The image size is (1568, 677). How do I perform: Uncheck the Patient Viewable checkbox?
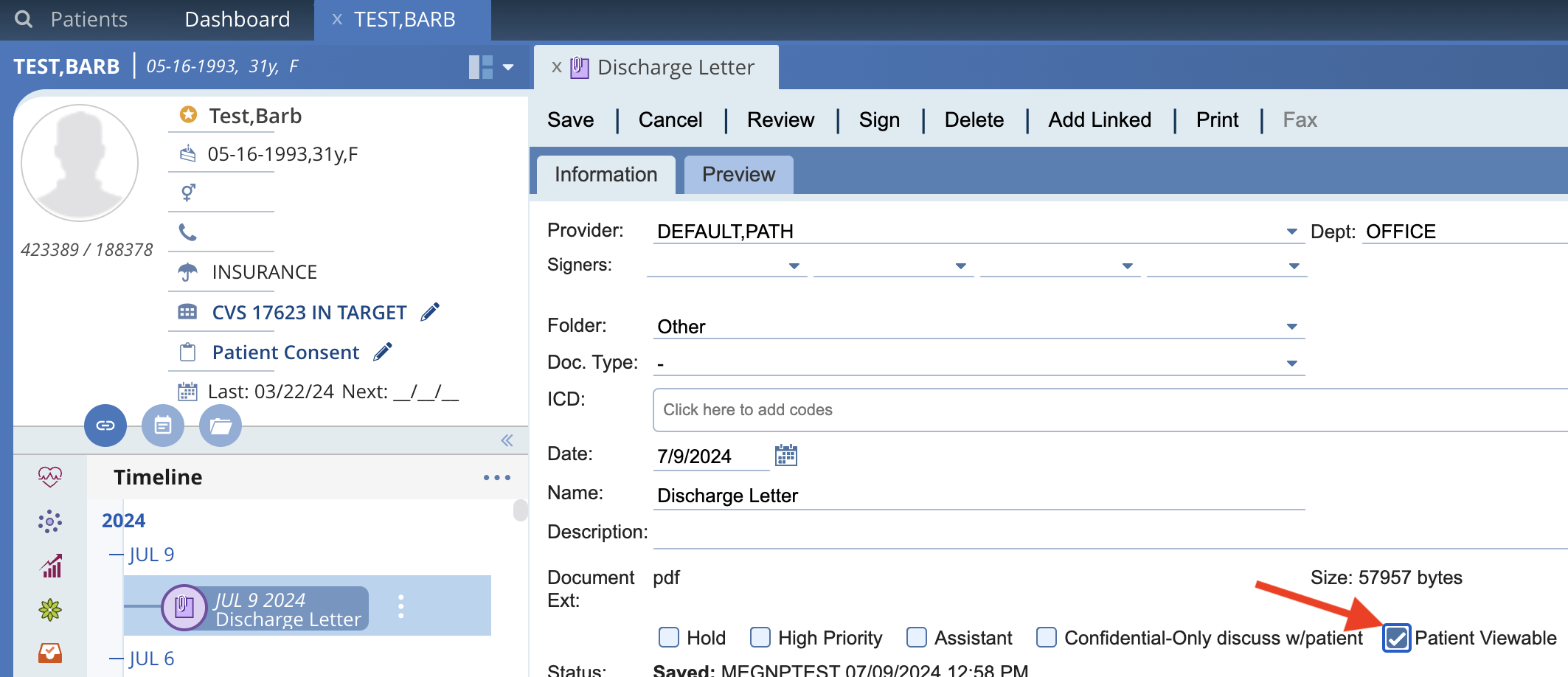1397,638
